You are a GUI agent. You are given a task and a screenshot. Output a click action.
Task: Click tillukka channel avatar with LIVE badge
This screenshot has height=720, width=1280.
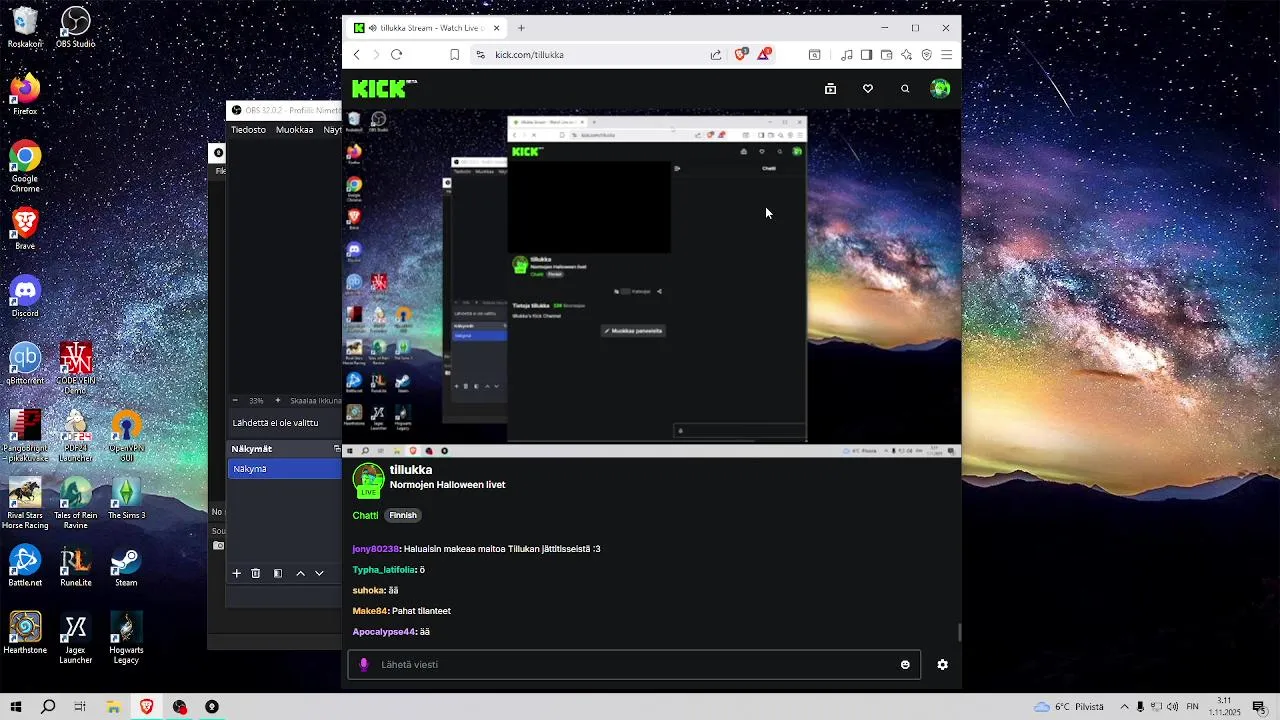pos(368,480)
